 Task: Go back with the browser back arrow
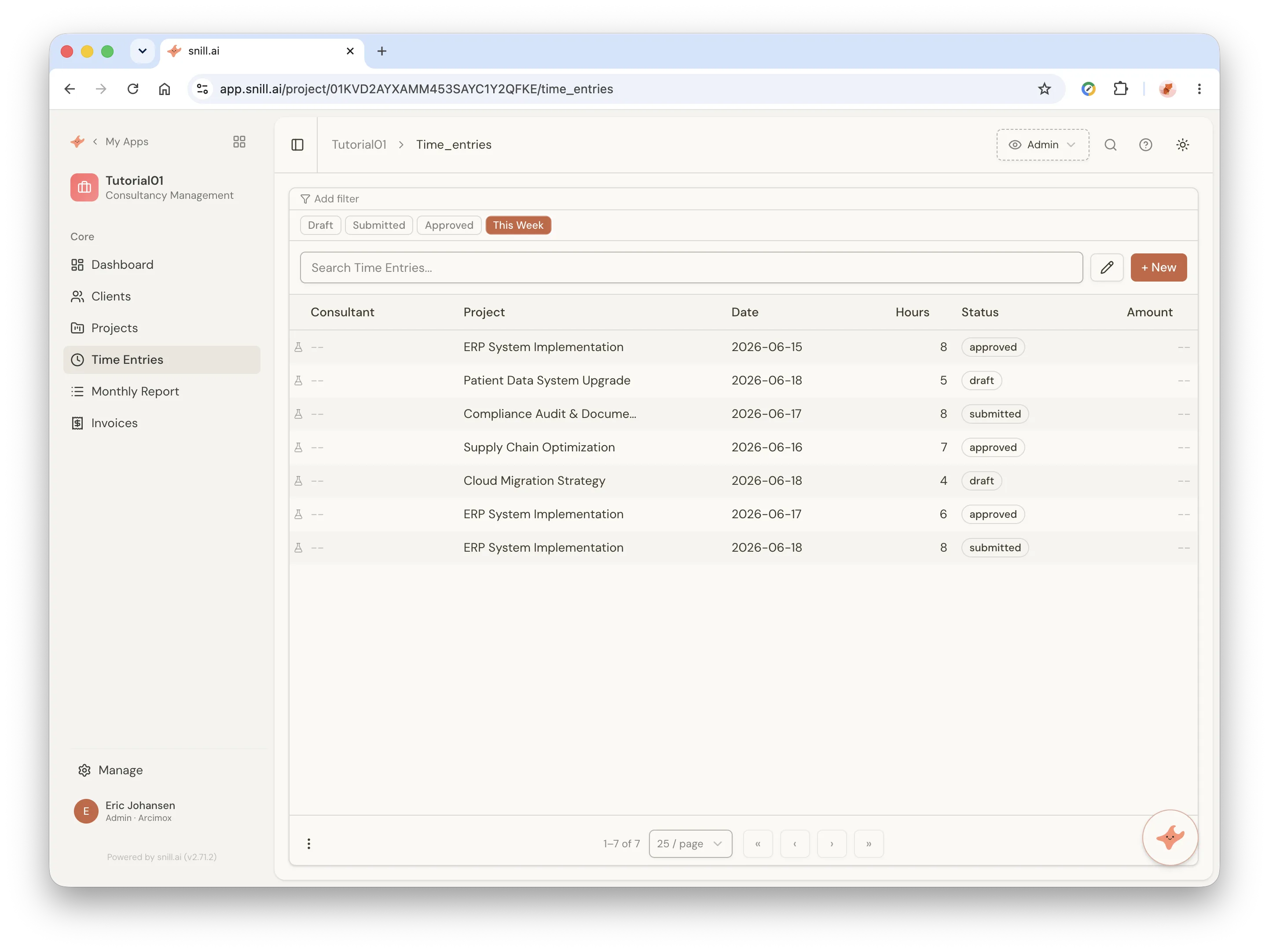pos(70,89)
